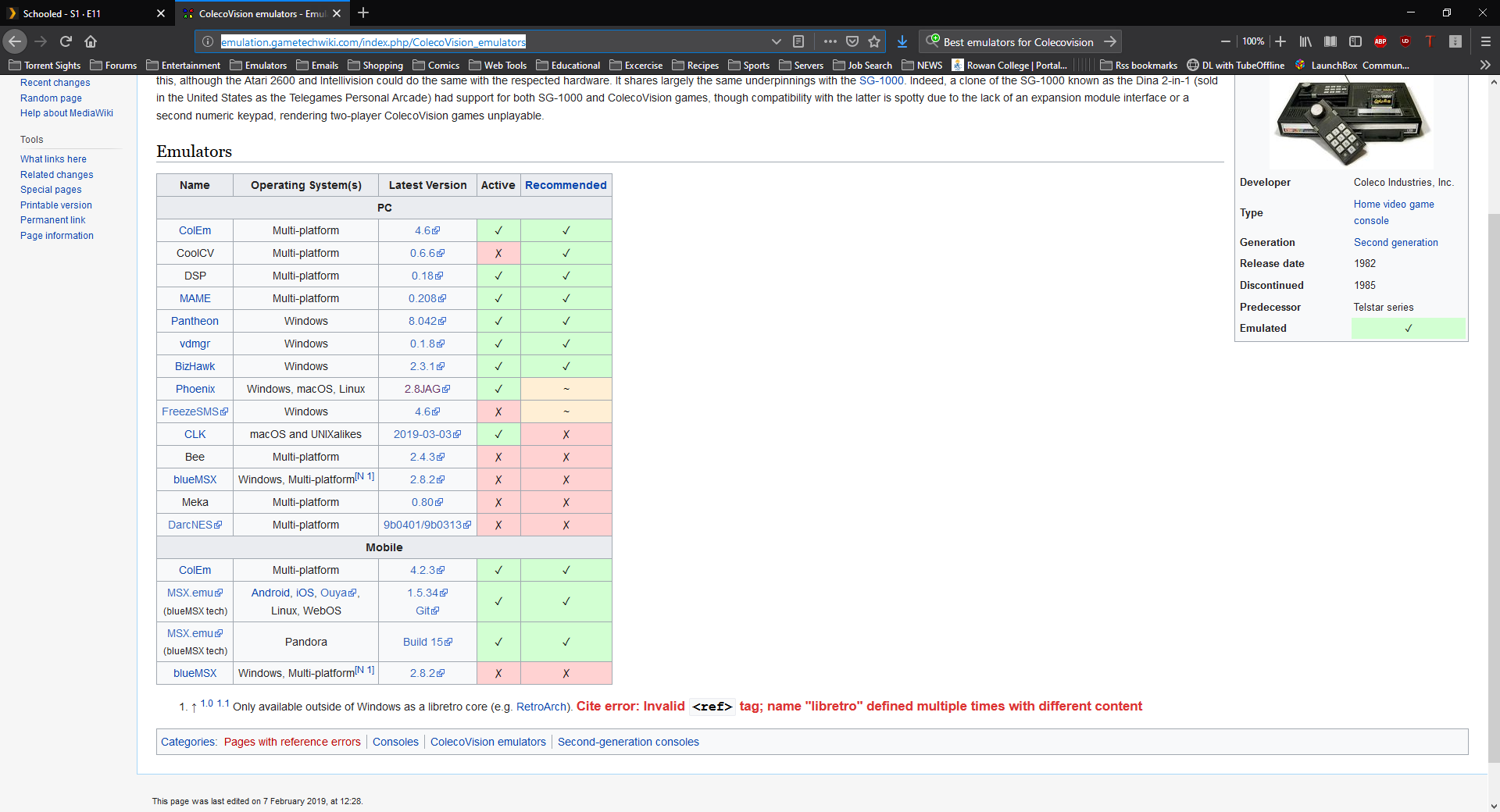
Task: Open Shopping bookmark folder
Action: [375, 65]
